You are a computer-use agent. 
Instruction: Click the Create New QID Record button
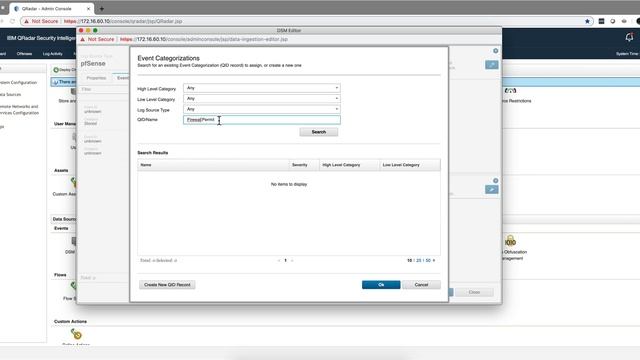click(167, 284)
